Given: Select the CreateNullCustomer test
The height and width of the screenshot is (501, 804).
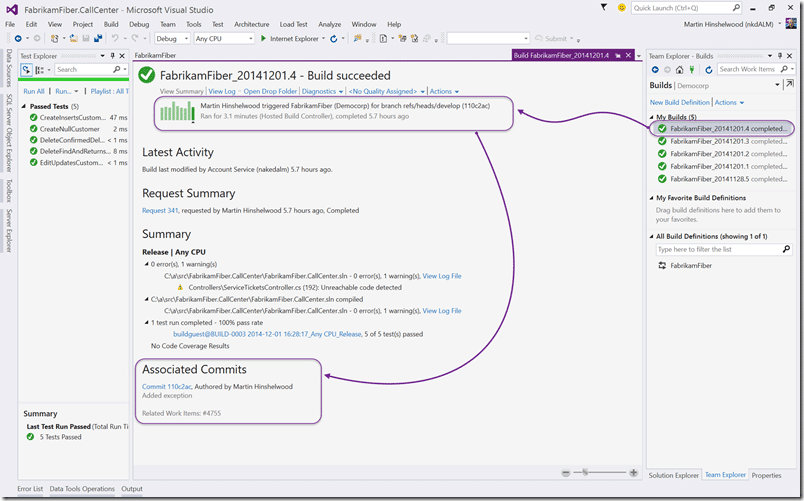Looking at the screenshot, I should coord(78,129).
